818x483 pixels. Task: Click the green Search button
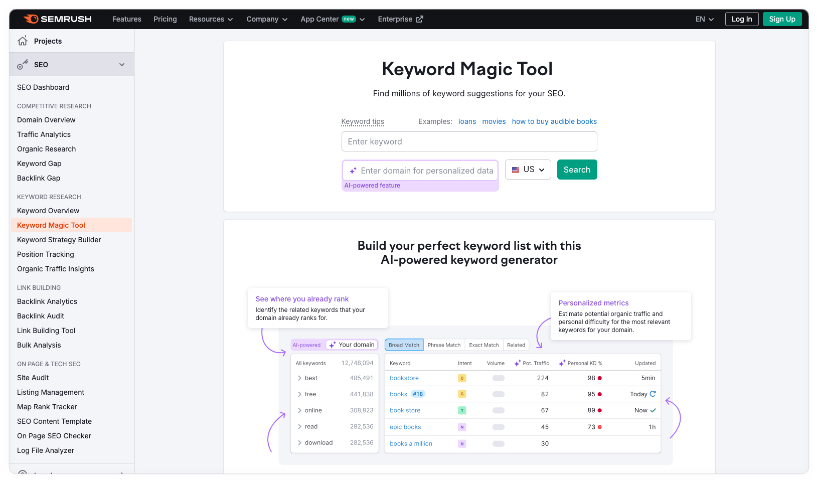pyautogui.click(x=576, y=170)
